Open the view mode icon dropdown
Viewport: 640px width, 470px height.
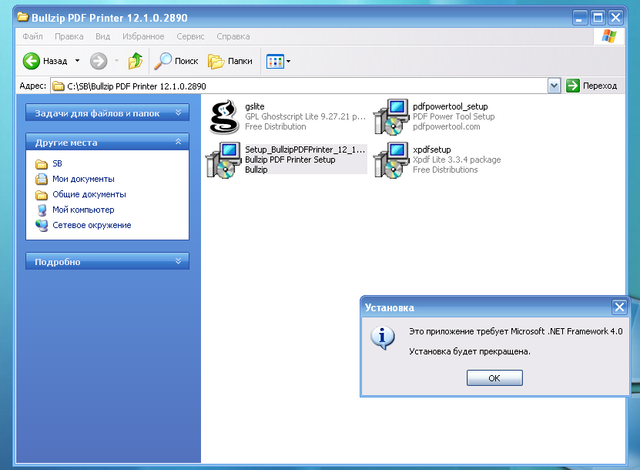278,62
